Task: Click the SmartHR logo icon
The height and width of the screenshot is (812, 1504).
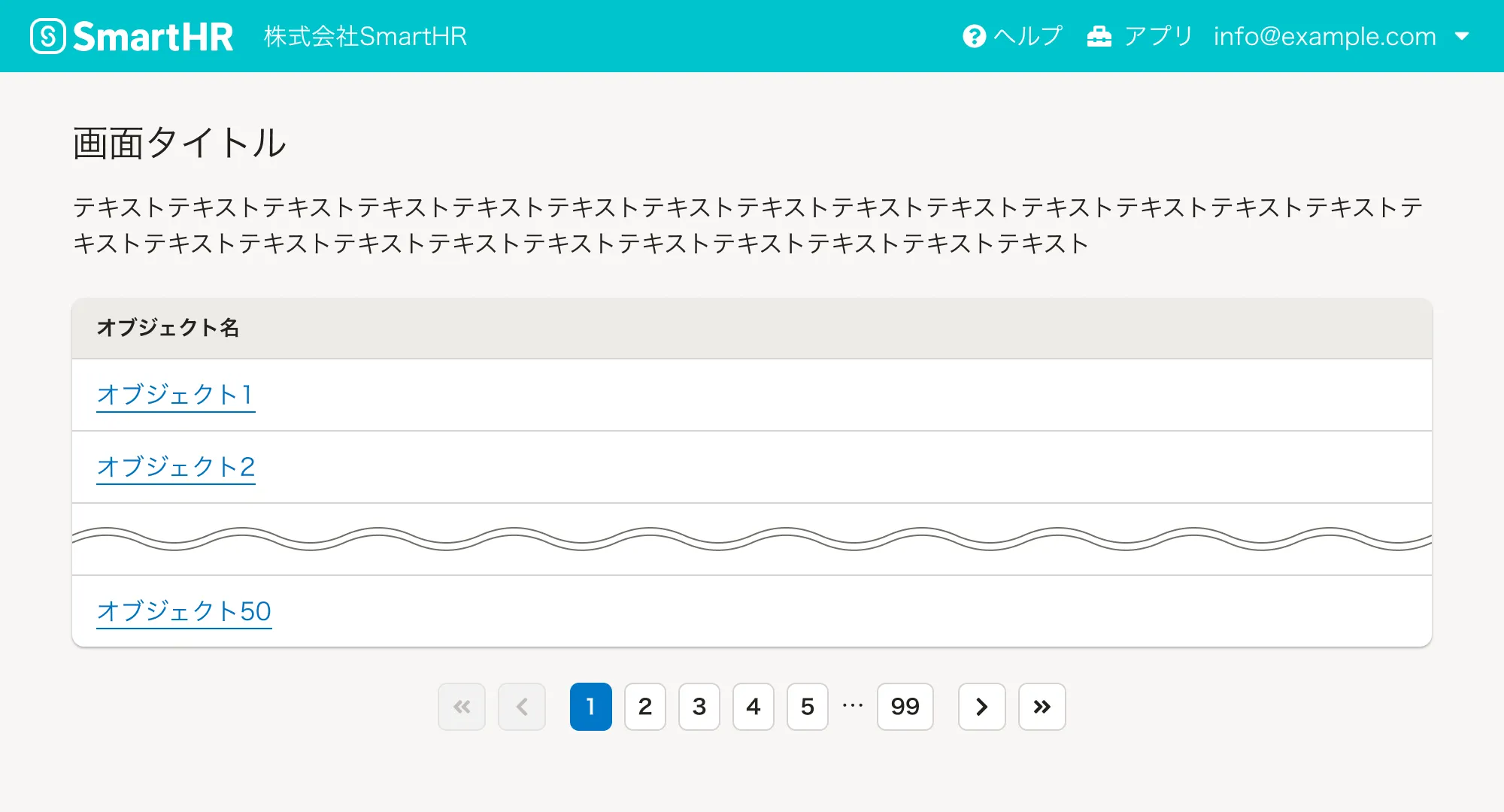Action: [49, 36]
